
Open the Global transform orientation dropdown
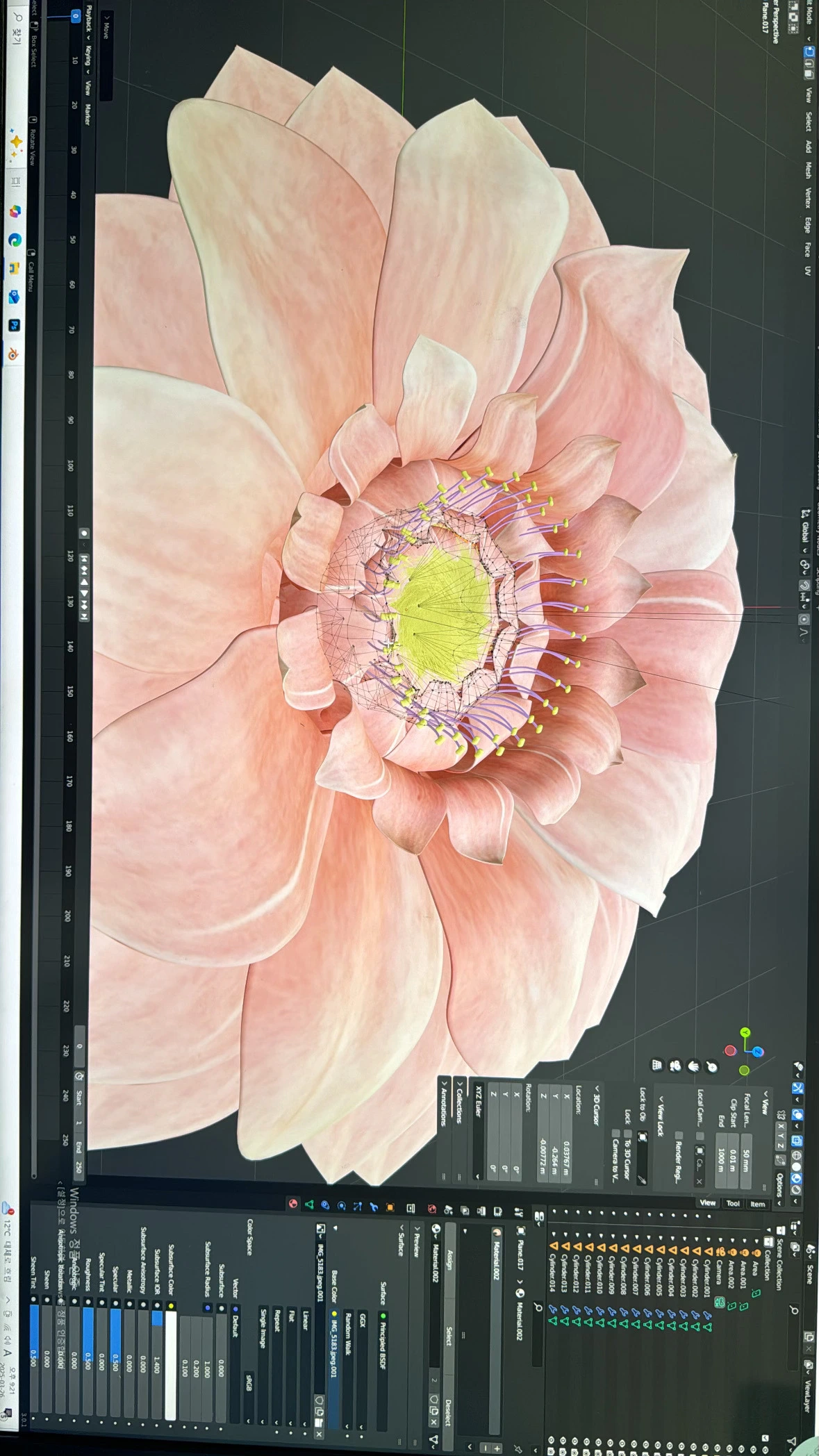(x=805, y=531)
